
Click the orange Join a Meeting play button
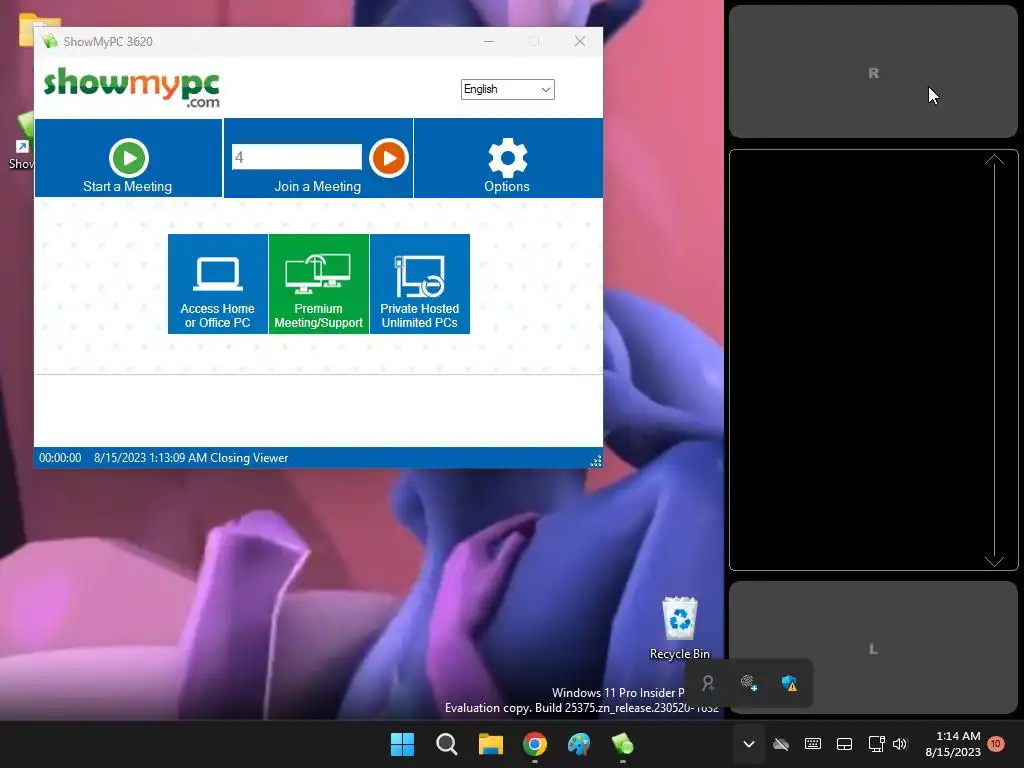pyautogui.click(x=389, y=157)
